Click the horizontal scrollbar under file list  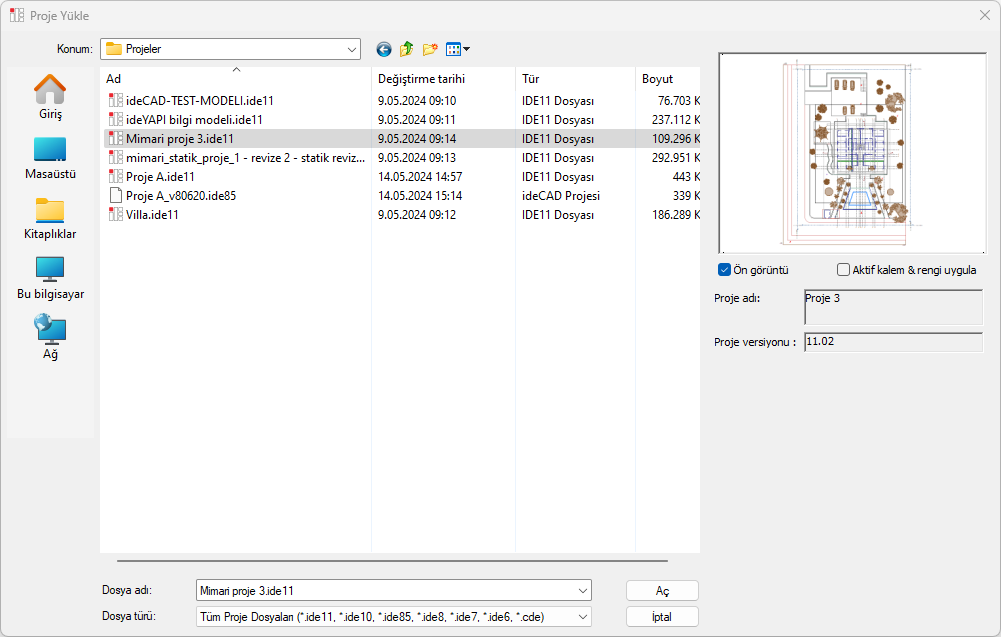pos(392,561)
